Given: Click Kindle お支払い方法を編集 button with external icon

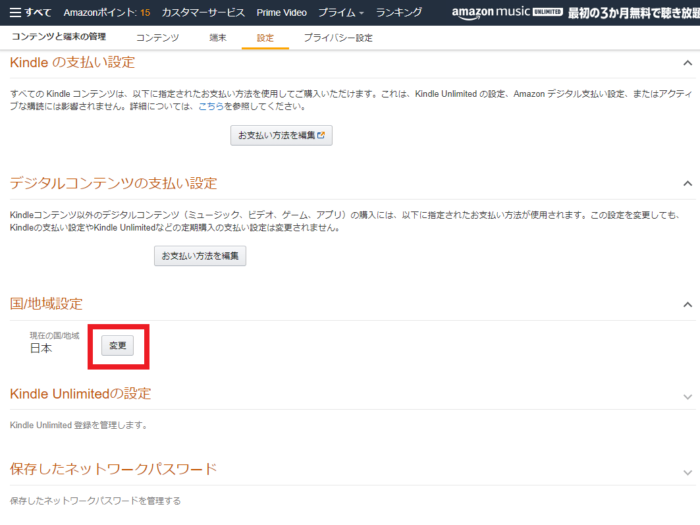Looking at the screenshot, I should (281, 135).
